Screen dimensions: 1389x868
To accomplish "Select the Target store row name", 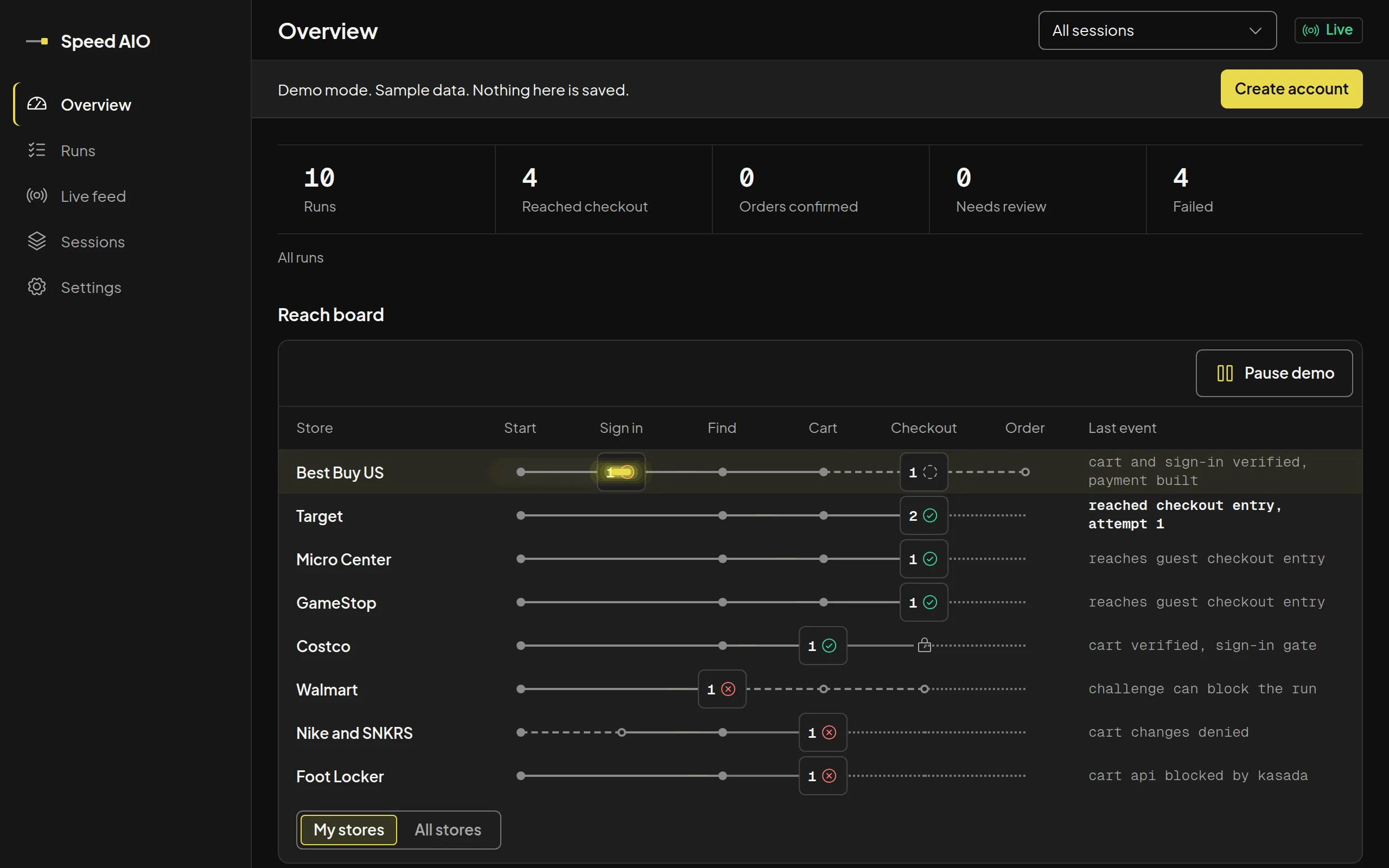I will tap(319, 516).
